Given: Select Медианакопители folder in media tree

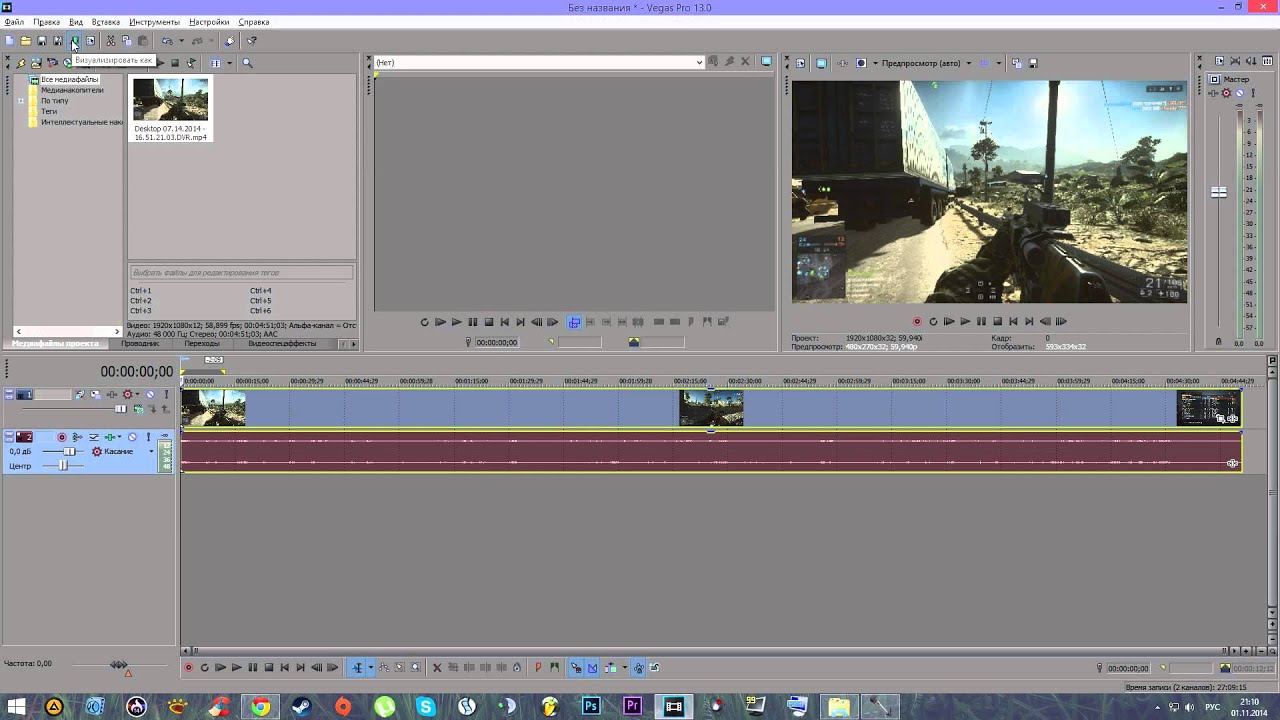Looking at the screenshot, I should [72, 90].
